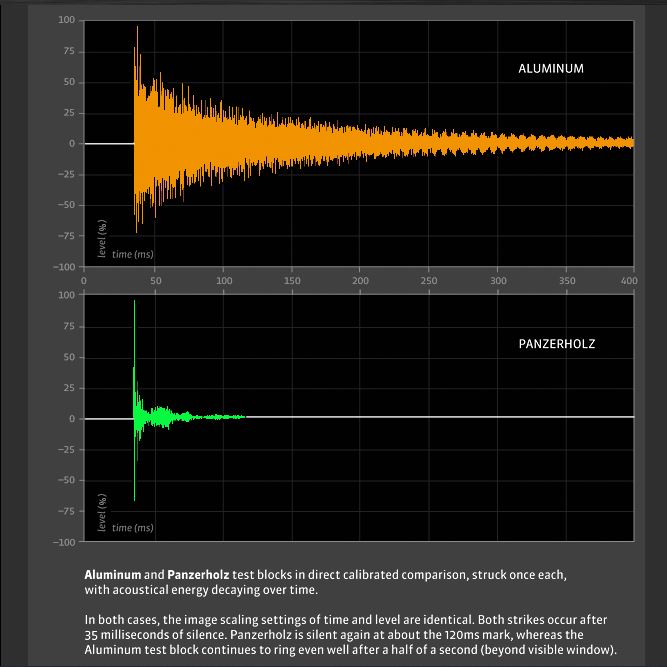Image resolution: width=667 pixels, height=667 pixels.
Task: Click 'time (ms)' label in Aluminum chart
Action: 133,254
